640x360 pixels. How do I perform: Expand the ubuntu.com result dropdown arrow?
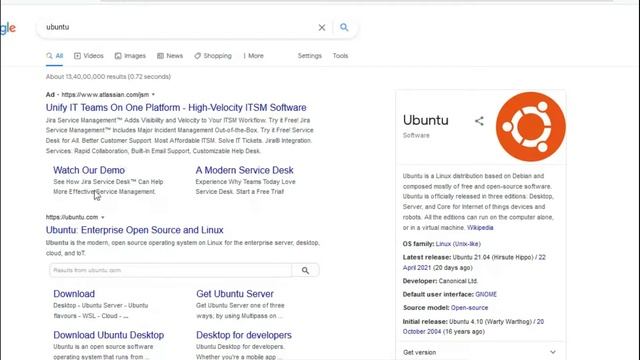(x=103, y=217)
